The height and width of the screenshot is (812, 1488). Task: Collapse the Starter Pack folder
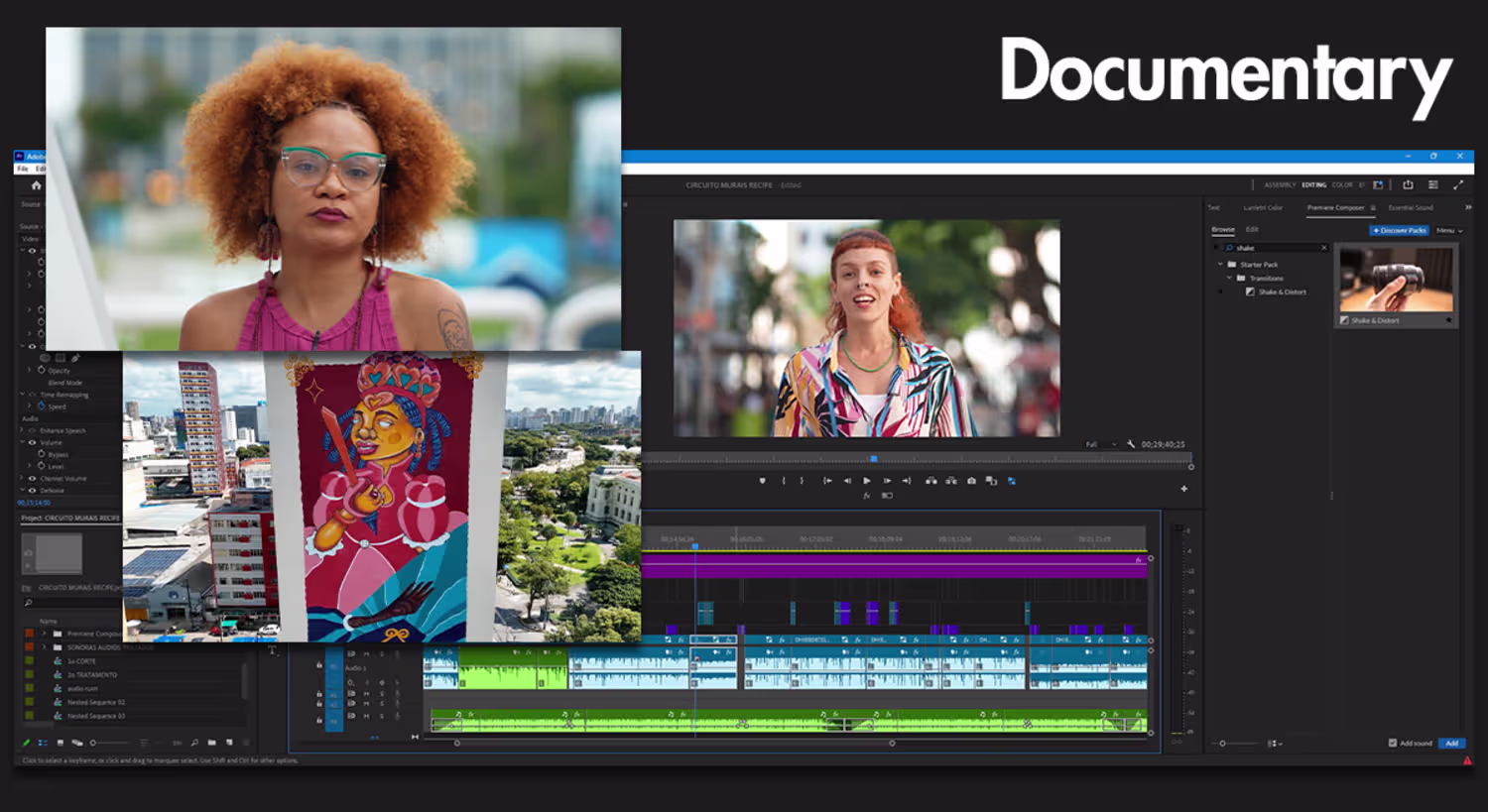click(1220, 265)
